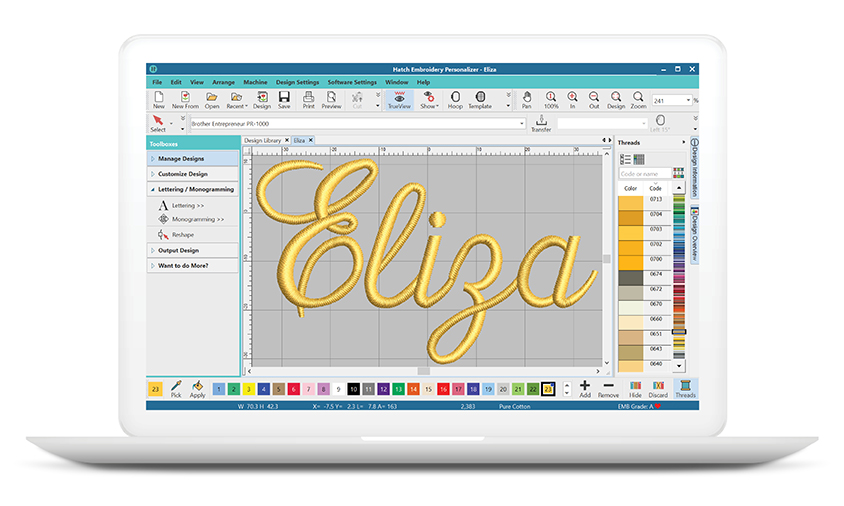Open zoom percentage dropdown
The height and width of the screenshot is (506, 844).
688,101
